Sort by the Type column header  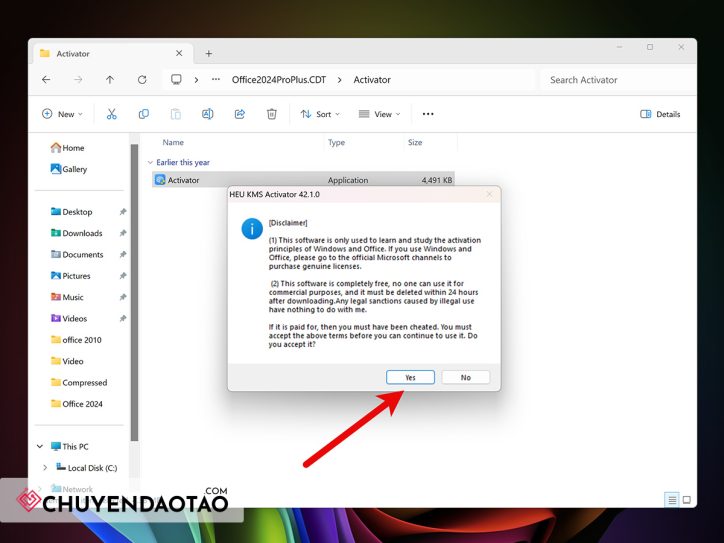pos(337,142)
